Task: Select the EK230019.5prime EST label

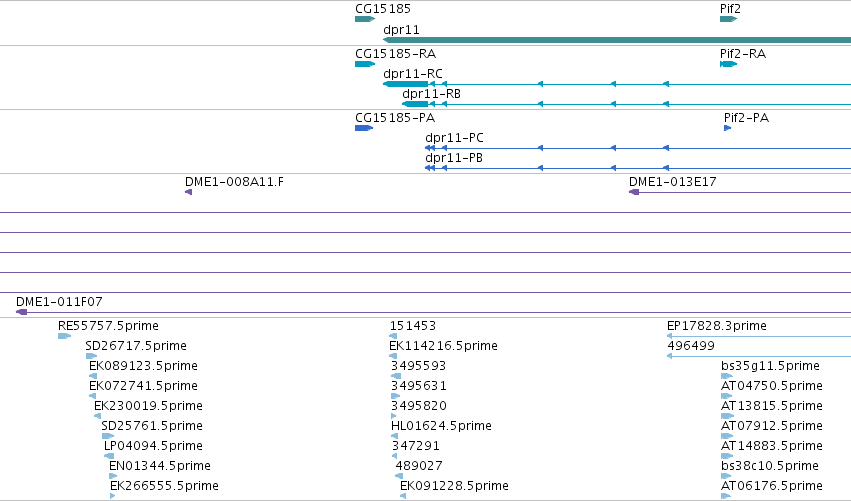Action: click(x=148, y=406)
